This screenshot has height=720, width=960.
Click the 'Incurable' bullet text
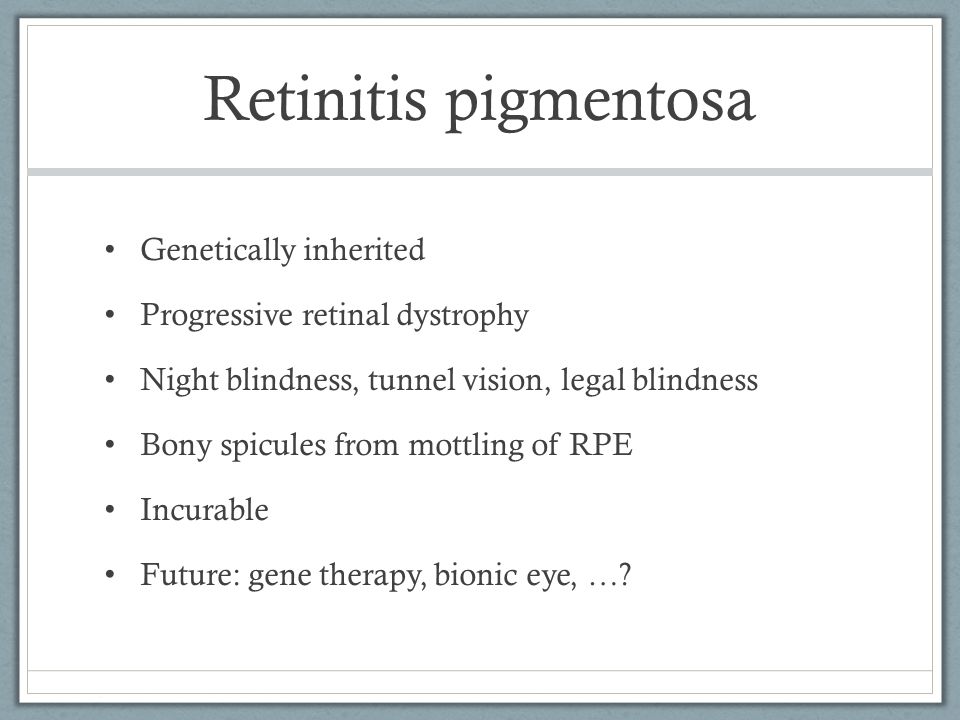click(x=204, y=510)
